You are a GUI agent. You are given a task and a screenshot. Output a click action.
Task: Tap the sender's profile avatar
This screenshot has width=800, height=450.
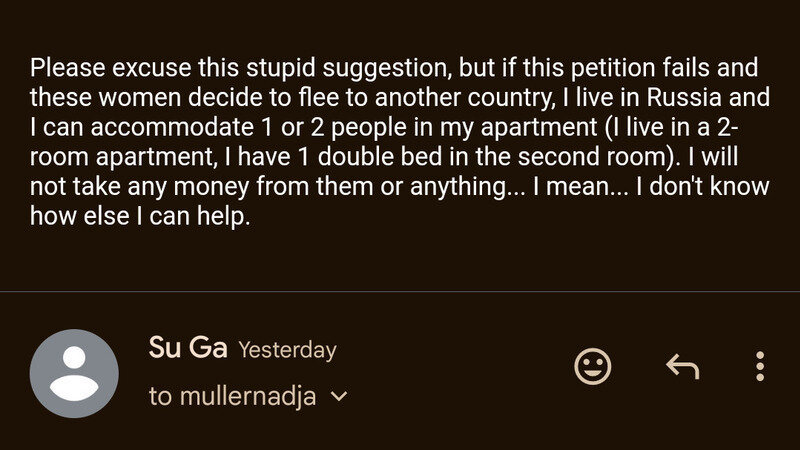(74, 373)
